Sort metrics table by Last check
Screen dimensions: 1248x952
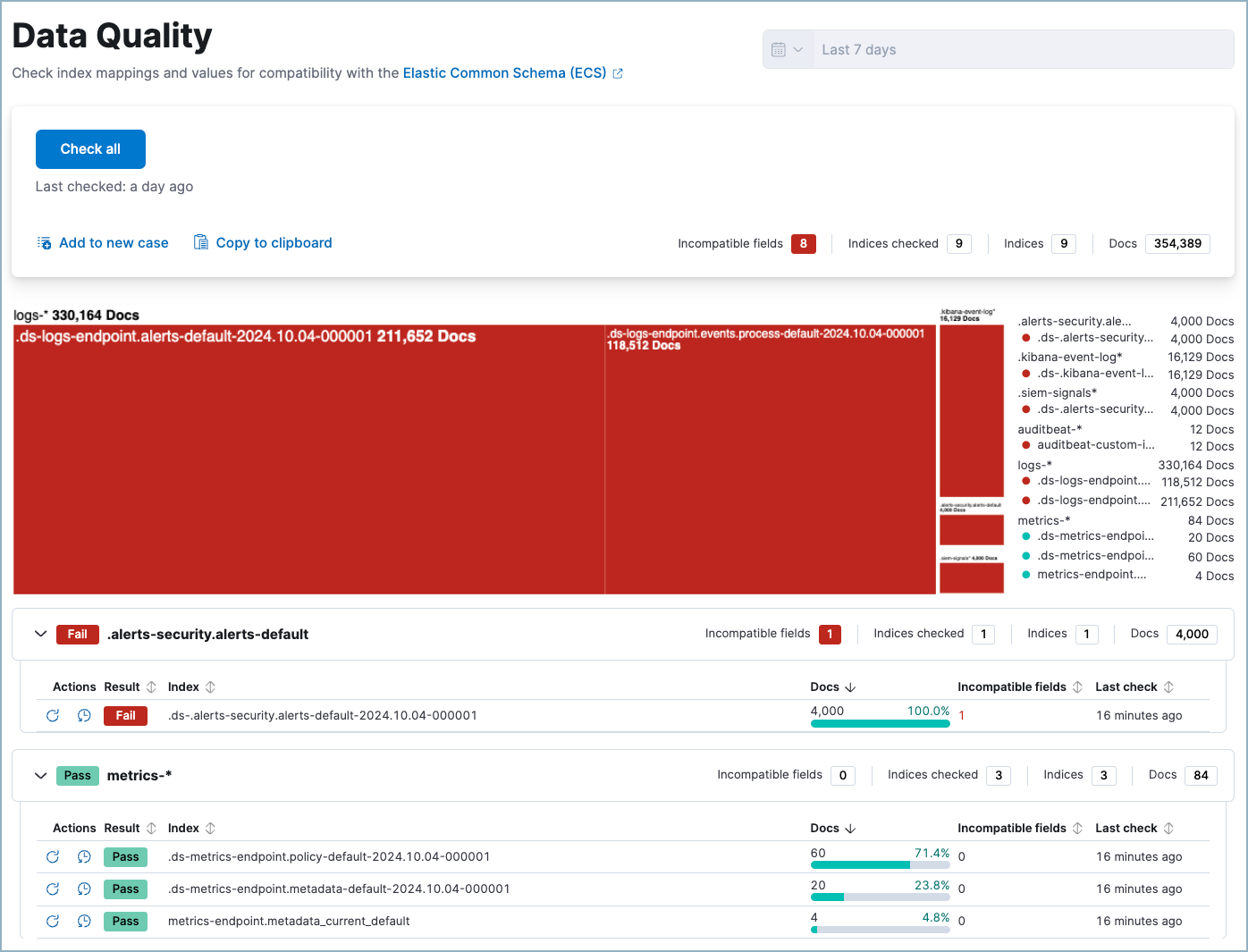click(1134, 828)
